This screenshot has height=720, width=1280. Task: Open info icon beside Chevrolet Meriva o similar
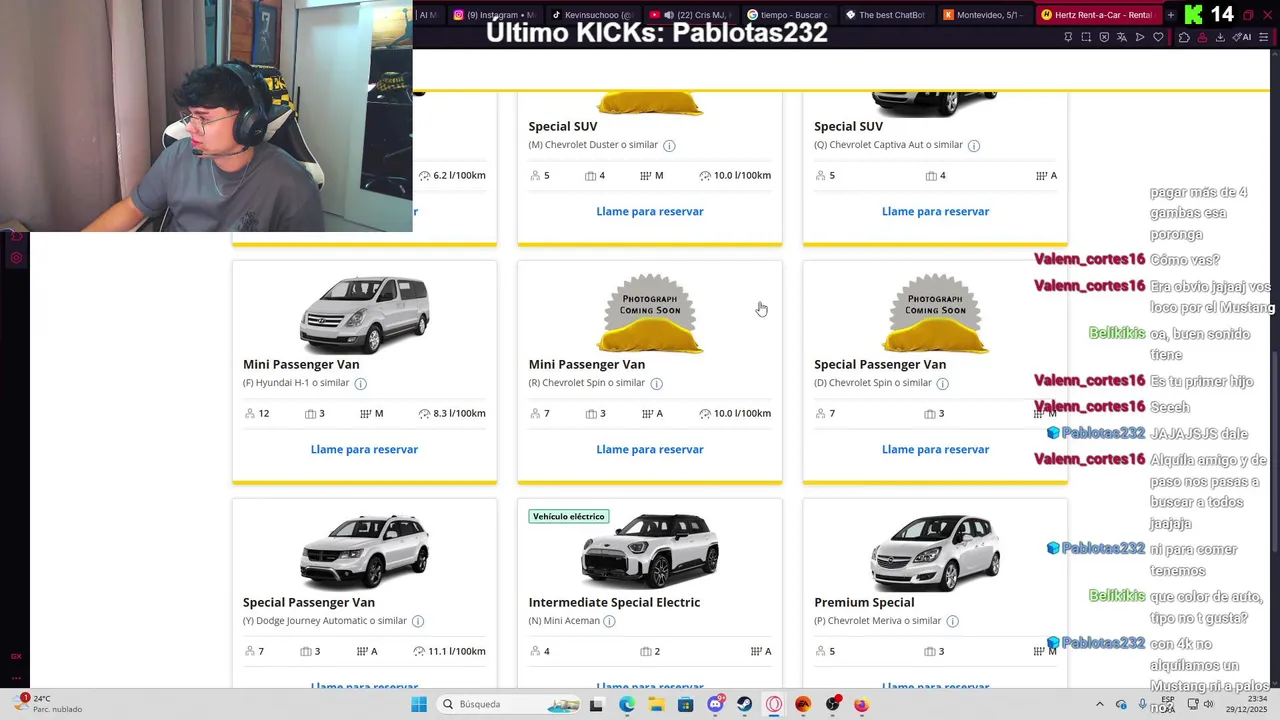click(x=952, y=621)
